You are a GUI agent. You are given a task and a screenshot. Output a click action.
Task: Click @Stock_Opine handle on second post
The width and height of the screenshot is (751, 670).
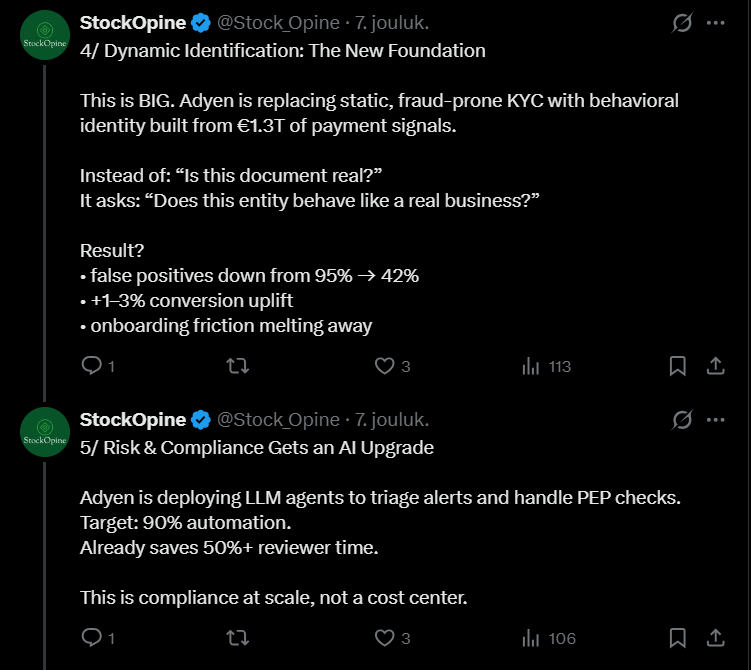pyautogui.click(x=278, y=419)
